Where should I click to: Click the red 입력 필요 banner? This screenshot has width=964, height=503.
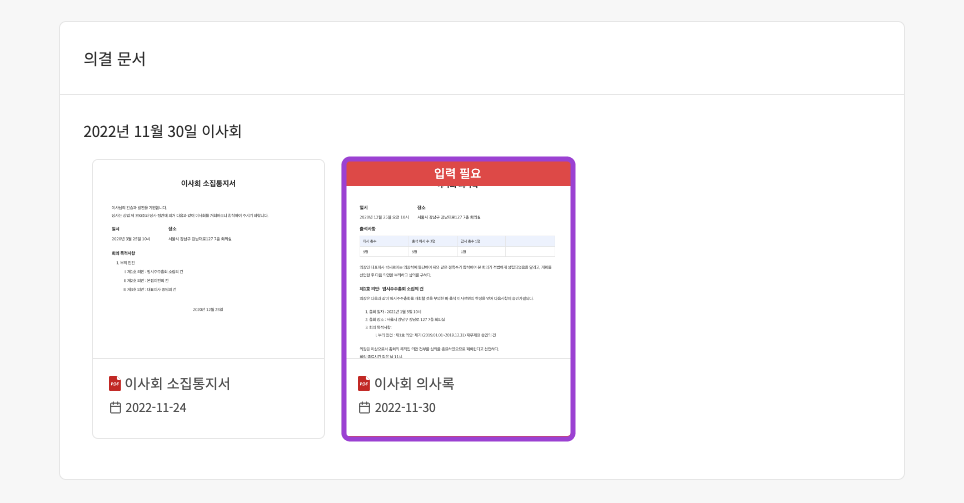coord(458,173)
